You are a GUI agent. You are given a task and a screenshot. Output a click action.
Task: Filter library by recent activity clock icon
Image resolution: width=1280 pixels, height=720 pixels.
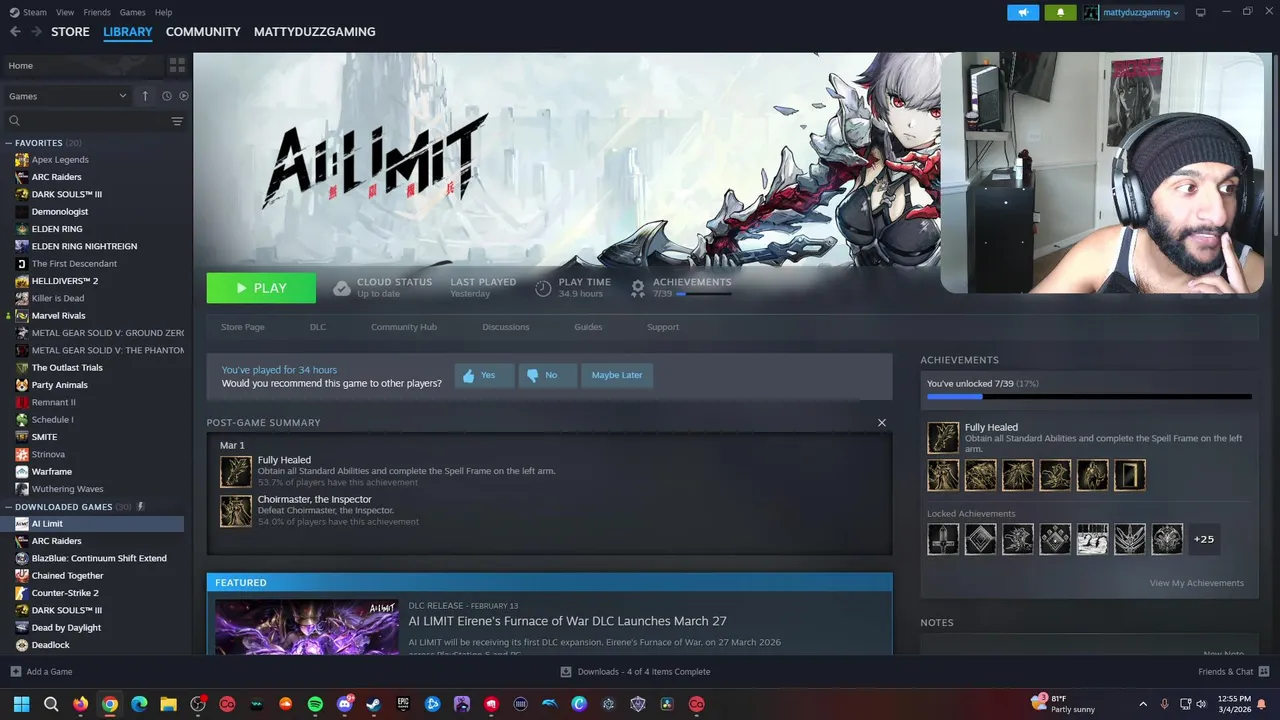click(x=167, y=96)
